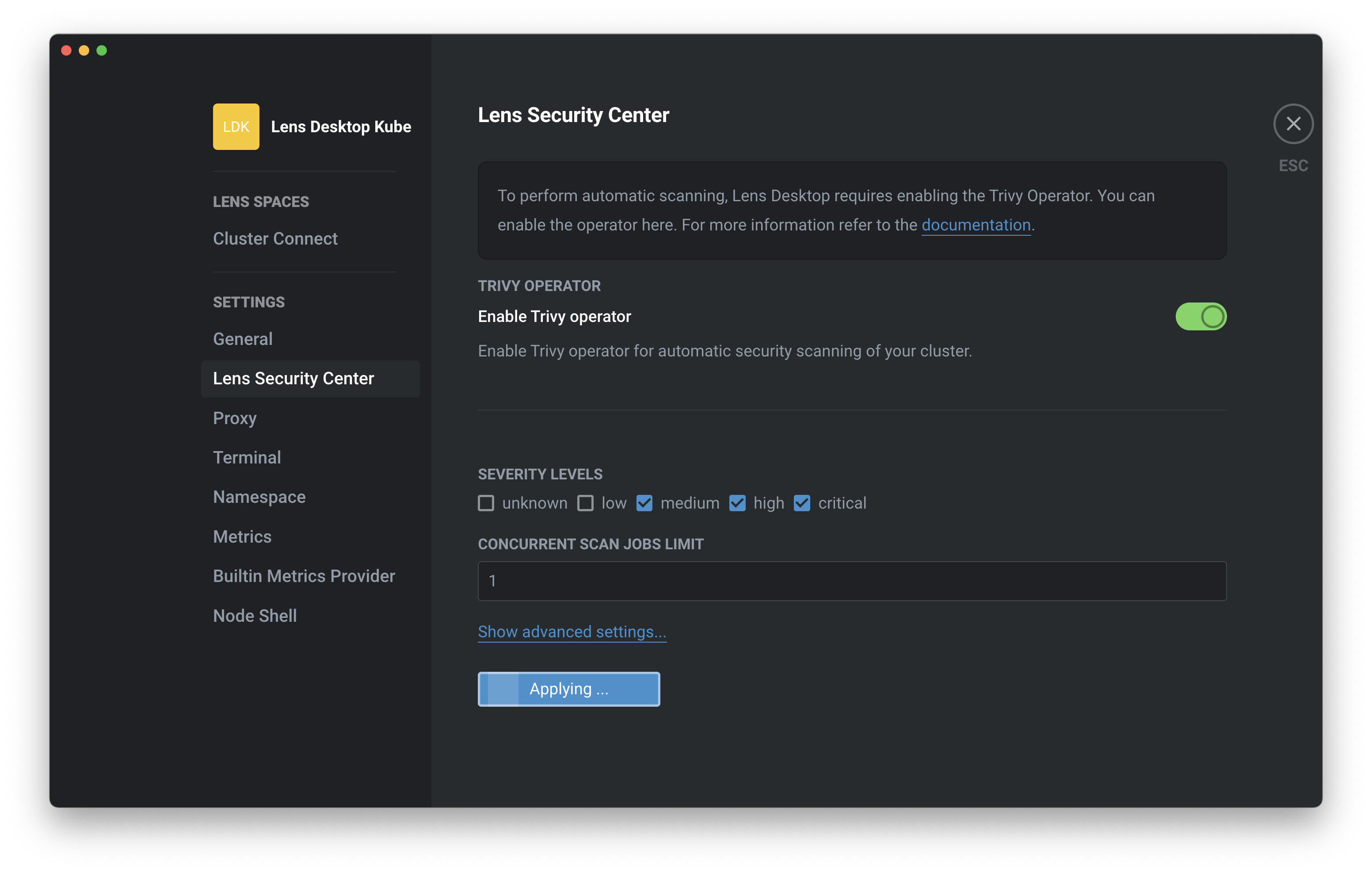1372x873 pixels.
Task: Click the LDK cluster avatar icon
Action: (x=236, y=126)
